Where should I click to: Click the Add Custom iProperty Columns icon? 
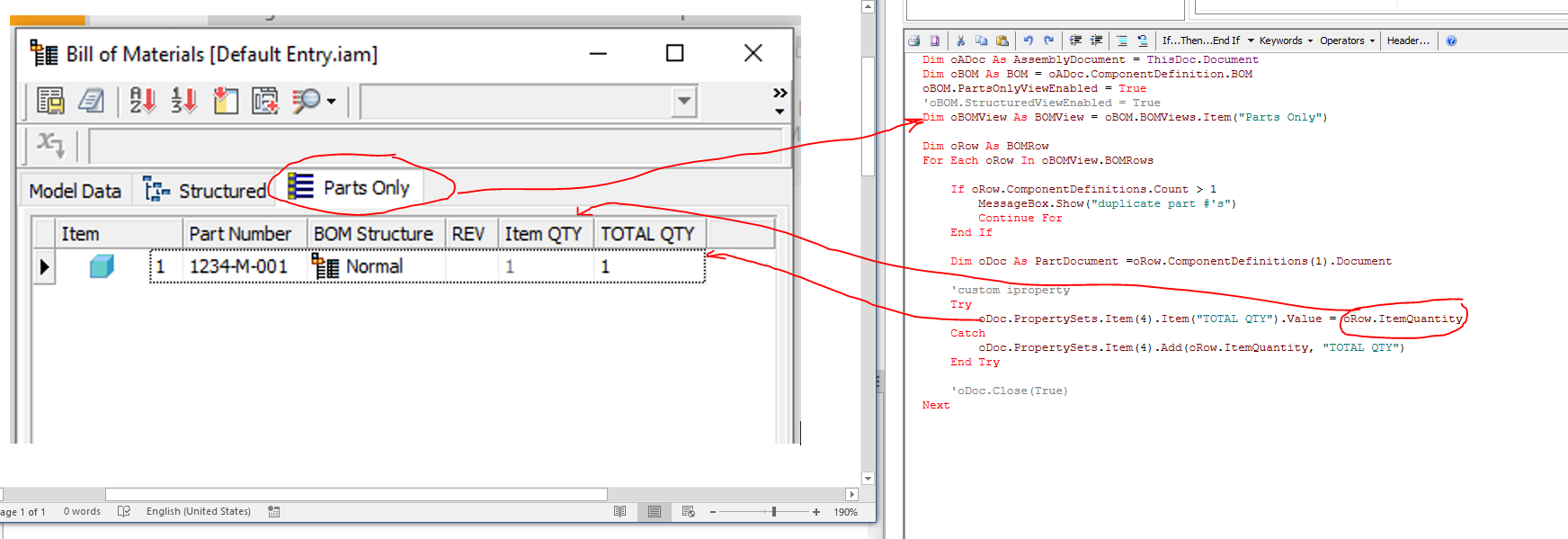tap(265, 101)
